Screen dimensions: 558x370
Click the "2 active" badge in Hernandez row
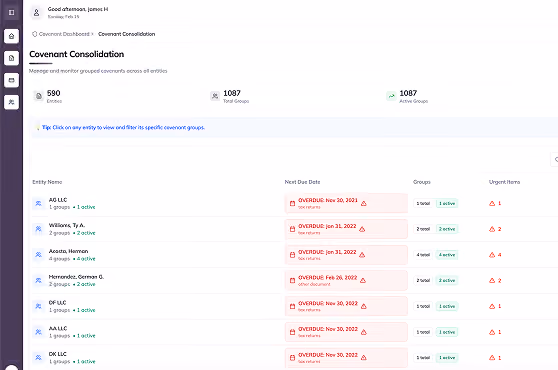pyautogui.click(x=447, y=280)
